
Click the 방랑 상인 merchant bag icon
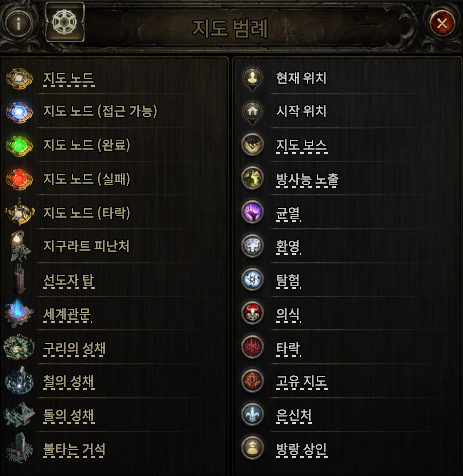pyautogui.click(x=252, y=448)
